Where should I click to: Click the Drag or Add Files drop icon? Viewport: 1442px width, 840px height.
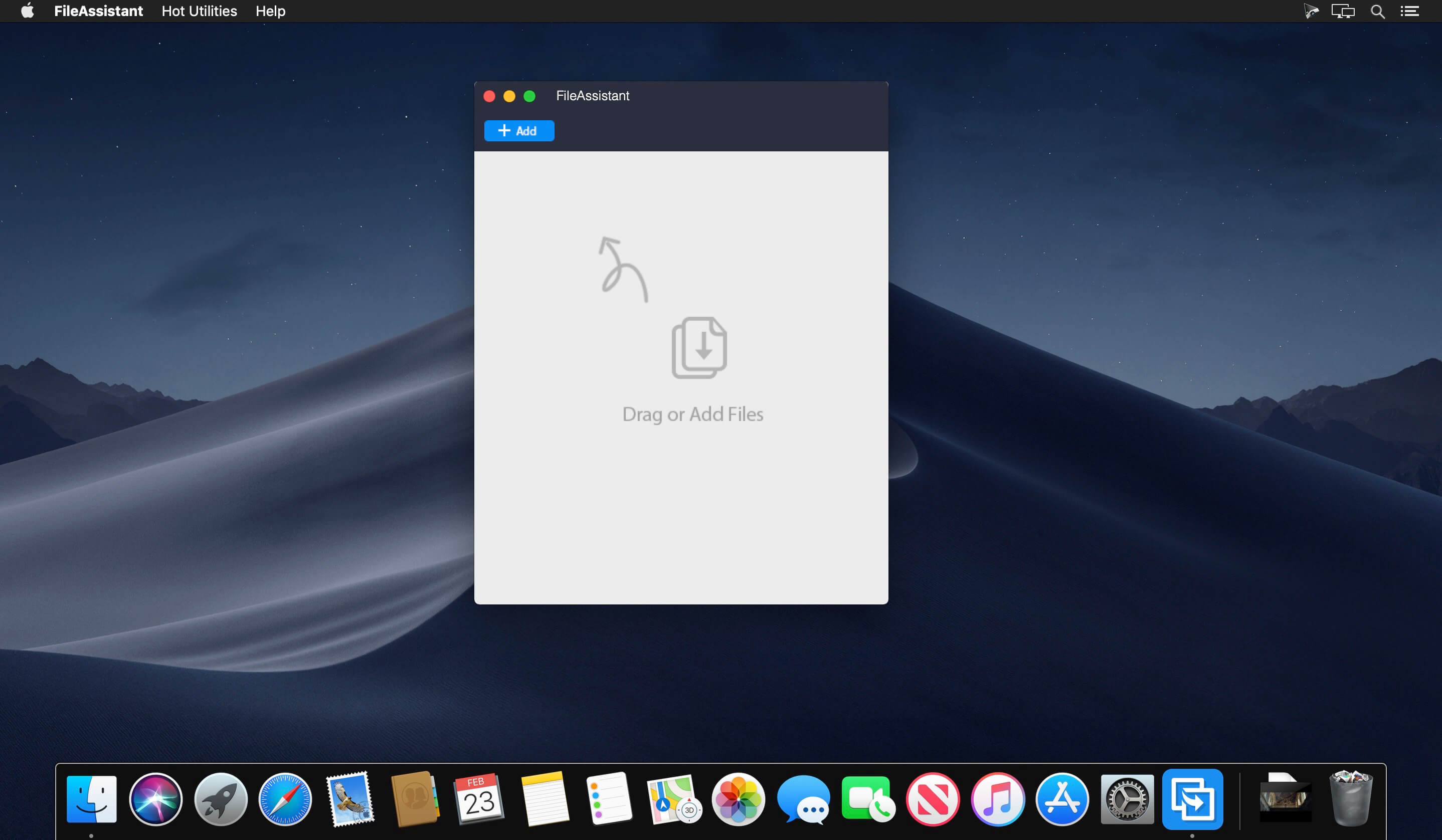point(699,348)
